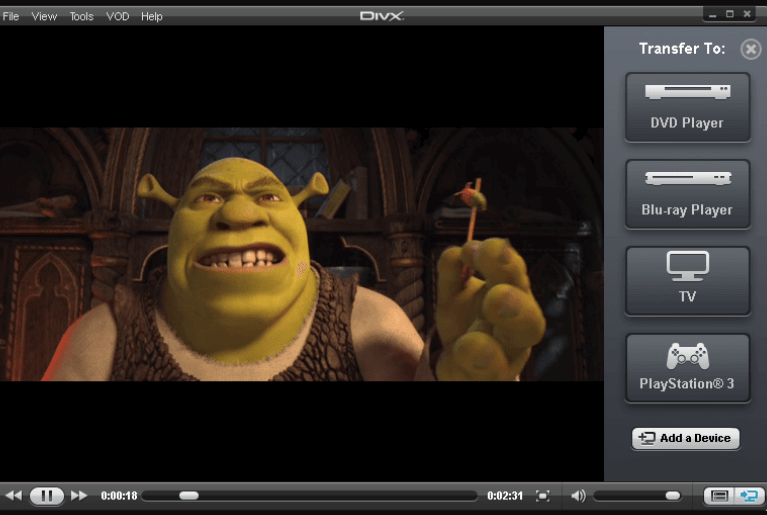Close the Transfer To panel
This screenshot has width=767, height=515.
pyautogui.click(x=750, y=49)
